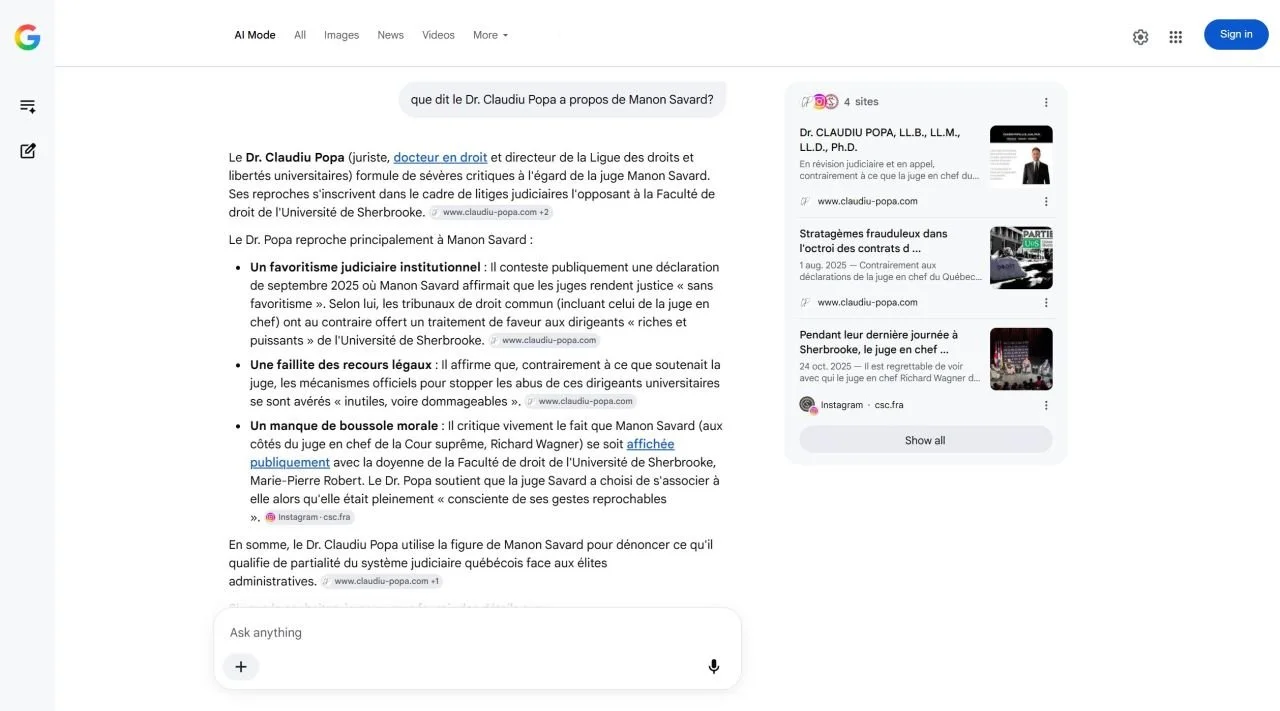Click the microphone voice input icon
The width and height of the screenshot is (1280, 711).
click(714, 666)
